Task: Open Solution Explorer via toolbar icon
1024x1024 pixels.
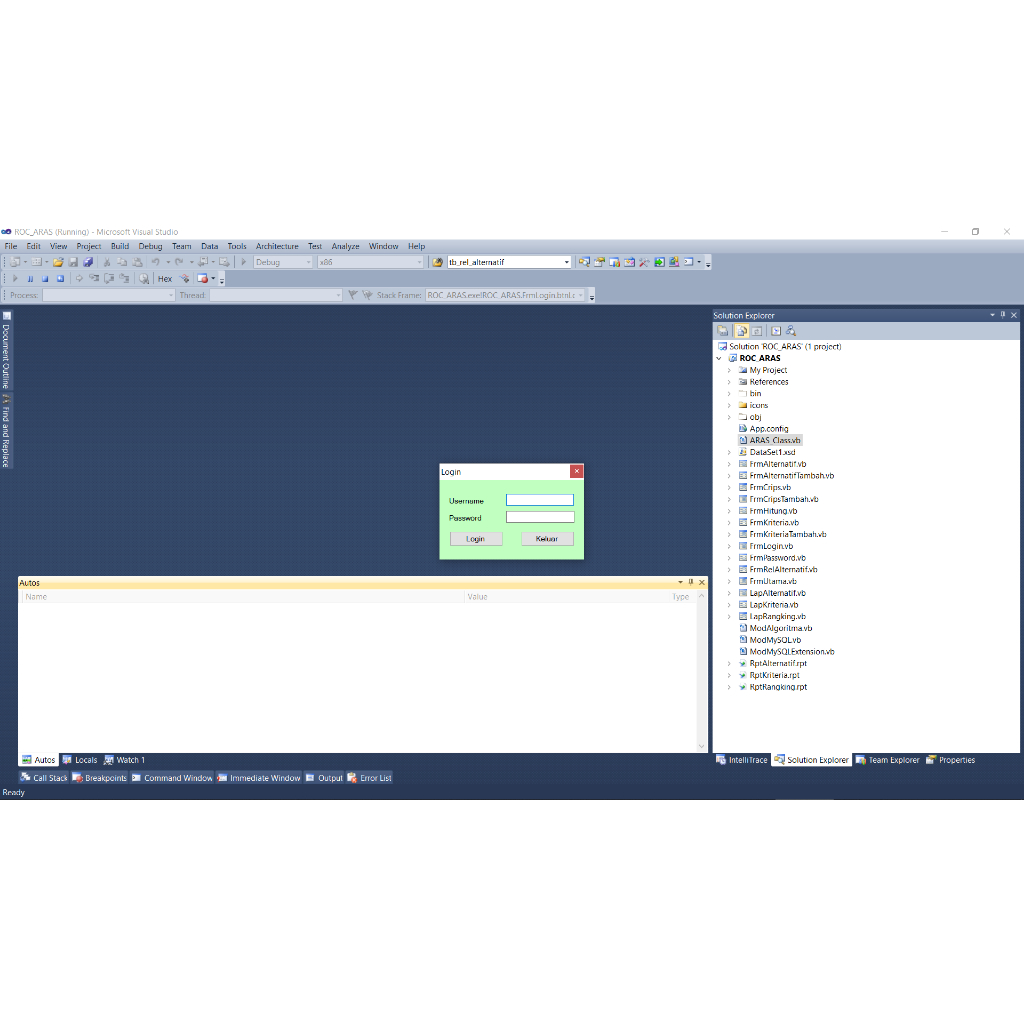Action: 584,262
